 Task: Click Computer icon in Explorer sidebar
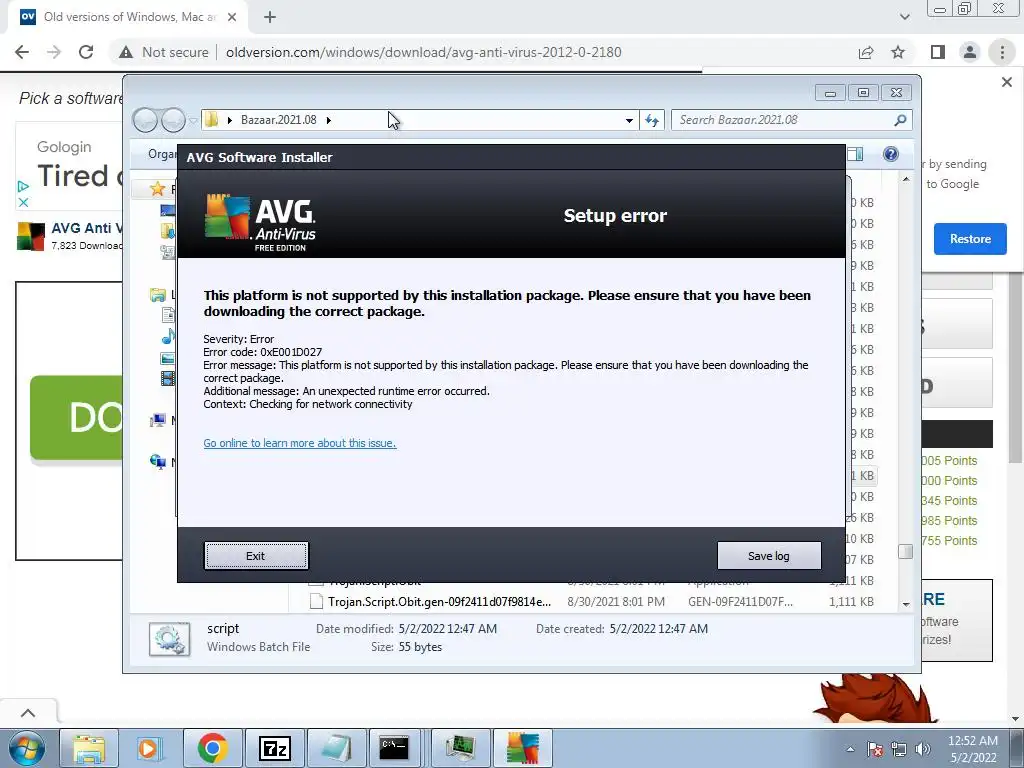[157, 420]
